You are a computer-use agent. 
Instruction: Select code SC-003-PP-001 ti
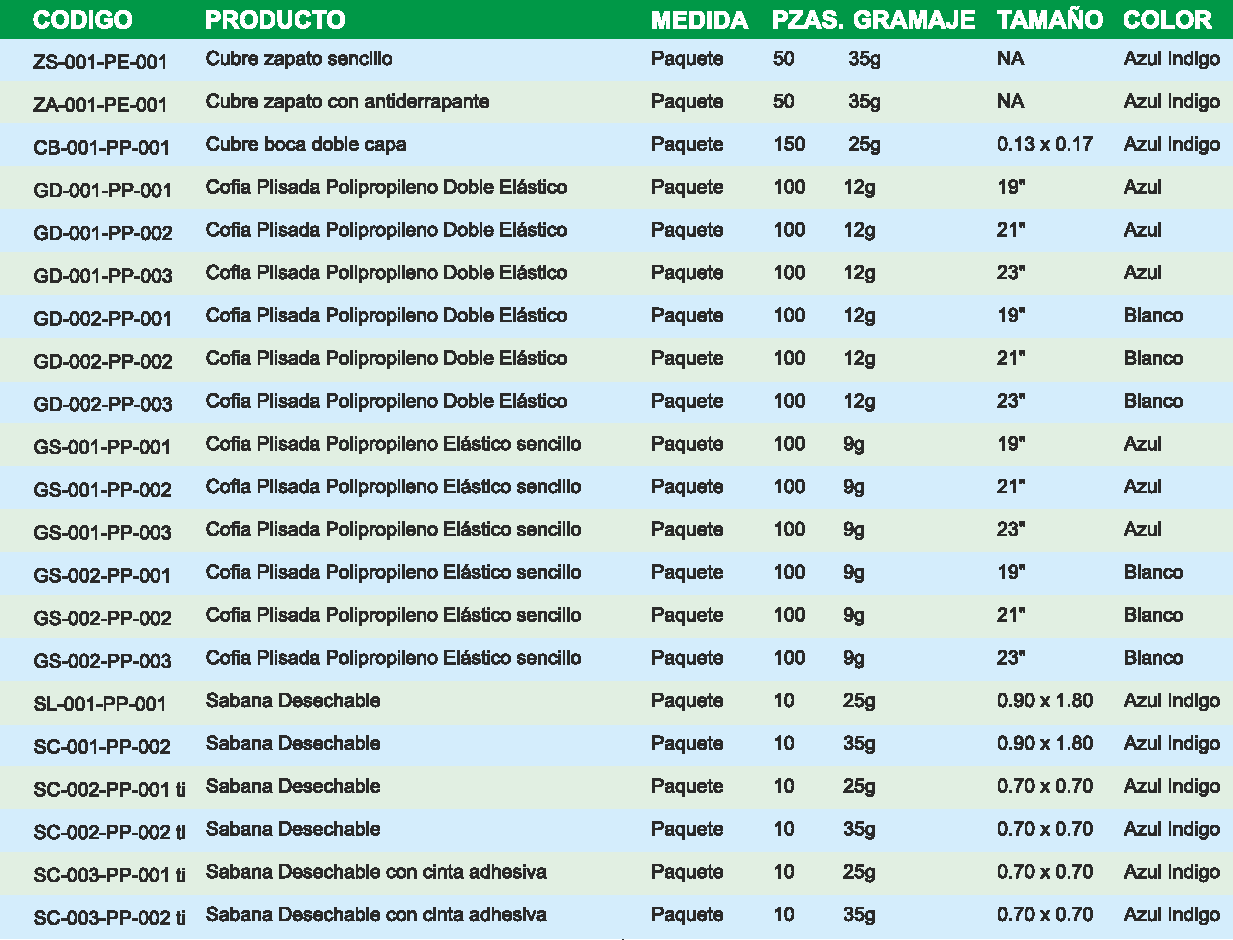pyautogui.click(x=109, y=876)
